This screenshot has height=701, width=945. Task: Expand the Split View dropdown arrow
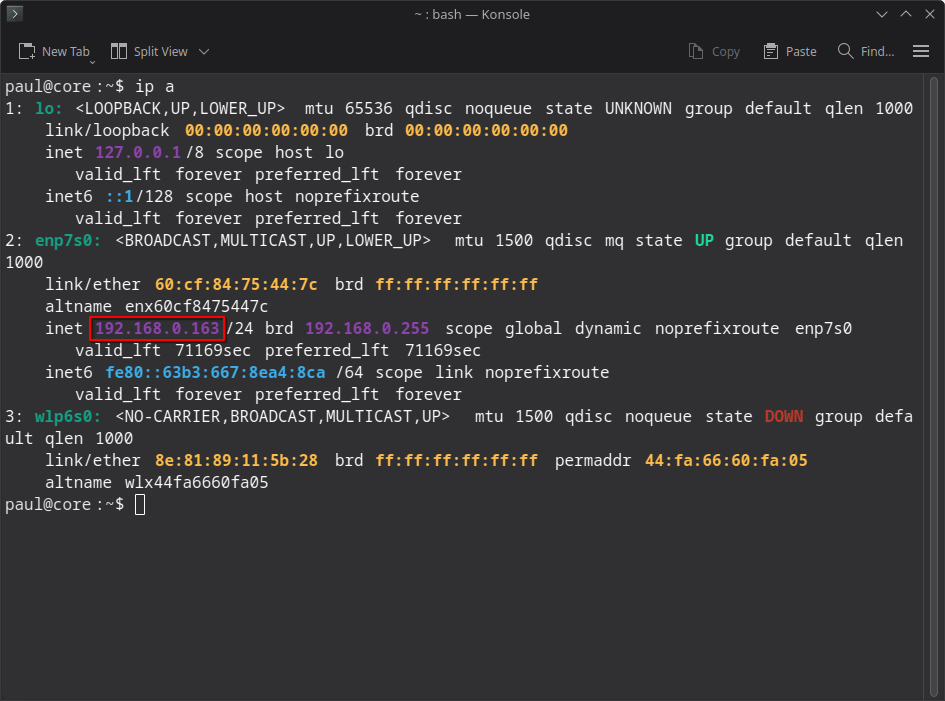coord(204,52)
